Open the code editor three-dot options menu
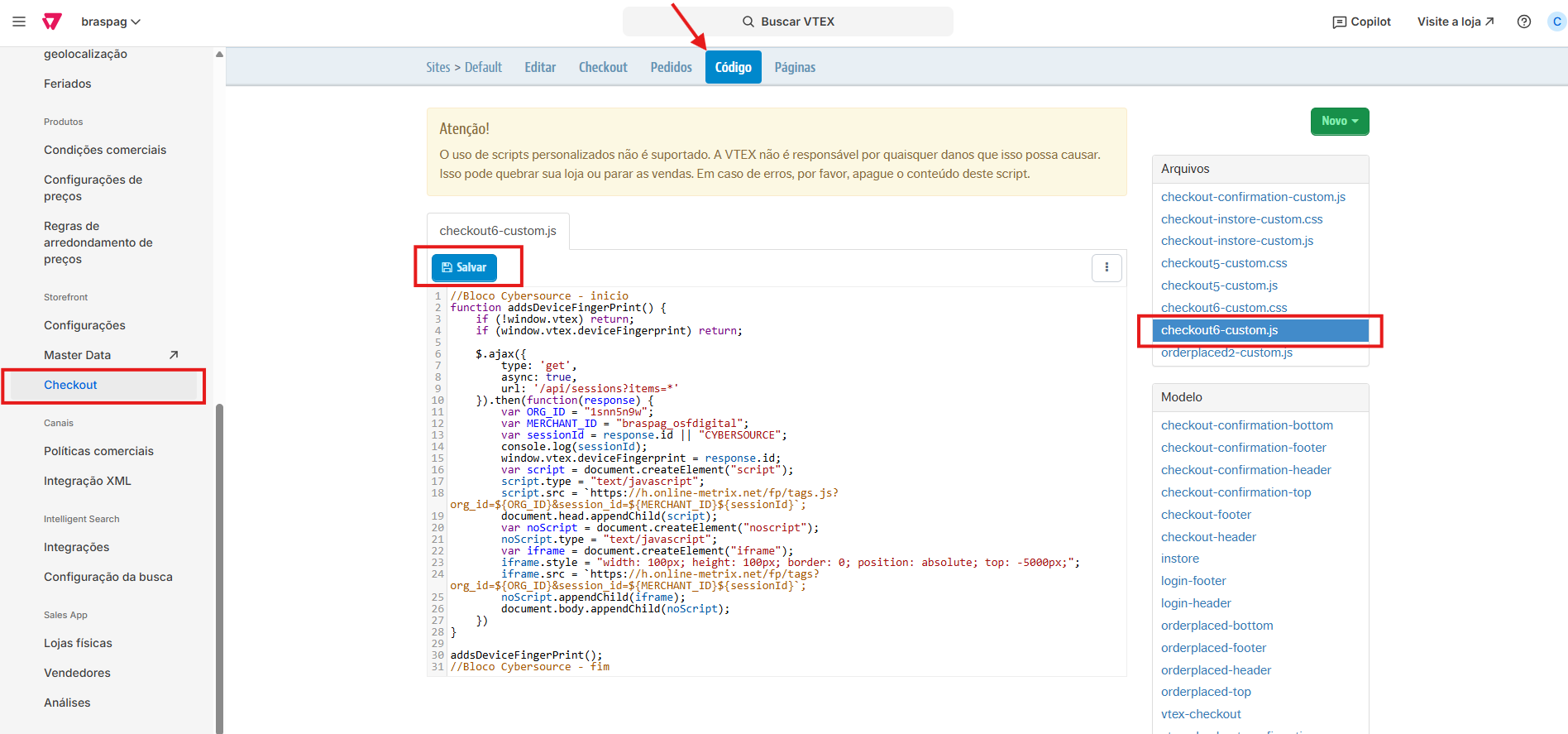This screenshot has height=734, width=1568. click(x=1107, y=267)
